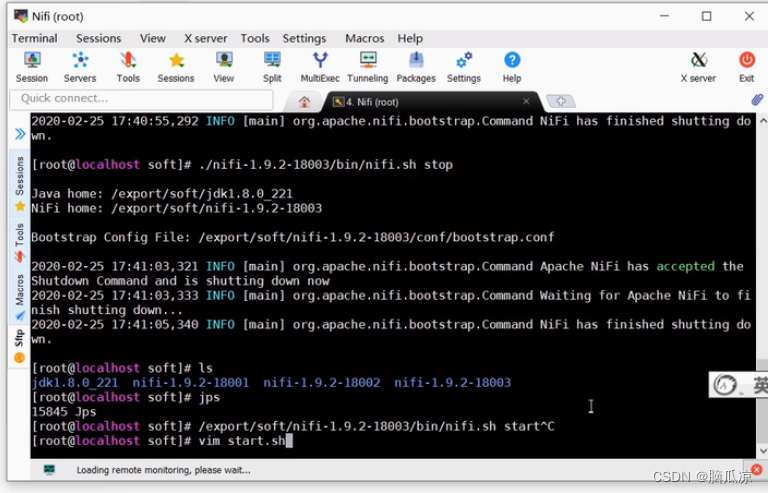Viewport: 768px width, 493px height.
Task: Click the '15845 Jps' output line
Action: (x=64, y=412)
